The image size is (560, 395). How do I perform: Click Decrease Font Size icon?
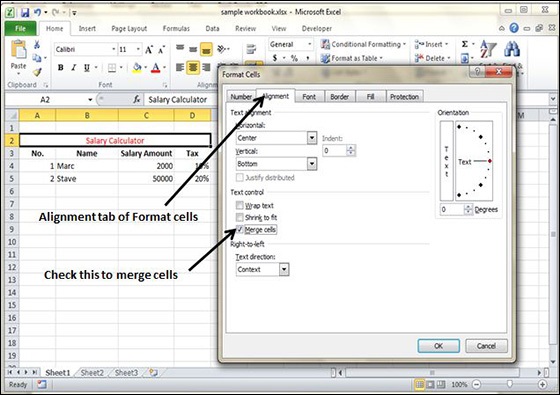click(161, 50)
